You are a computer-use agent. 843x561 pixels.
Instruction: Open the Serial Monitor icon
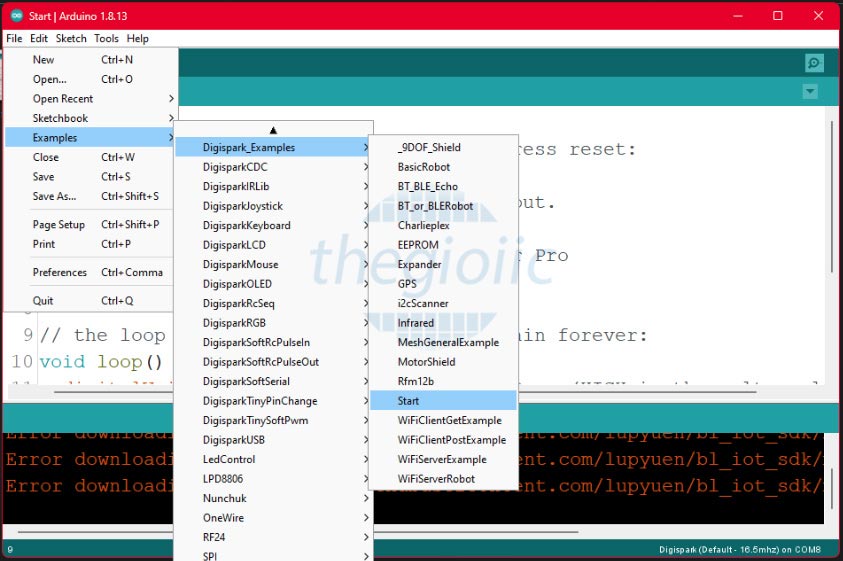815,63
